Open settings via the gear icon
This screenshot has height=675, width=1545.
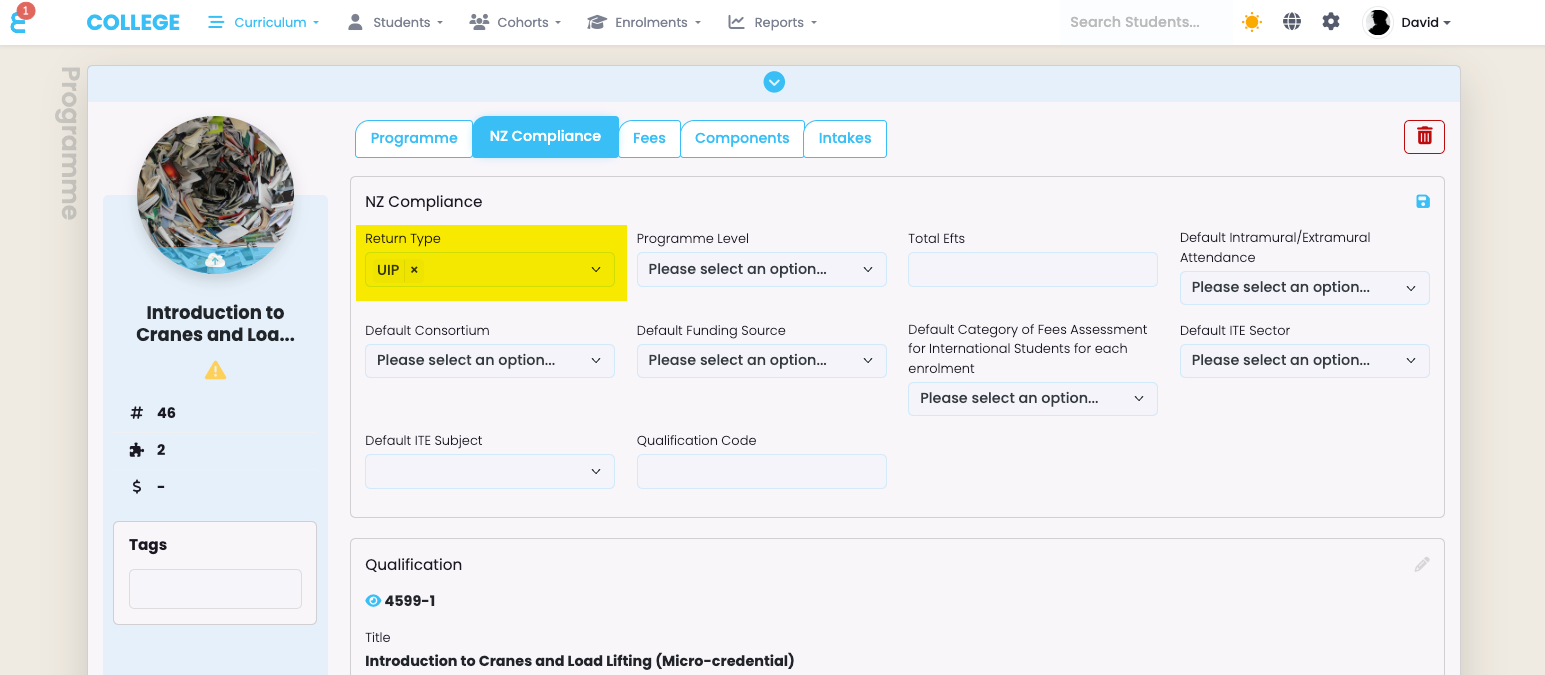click(x=1331, y=22)
